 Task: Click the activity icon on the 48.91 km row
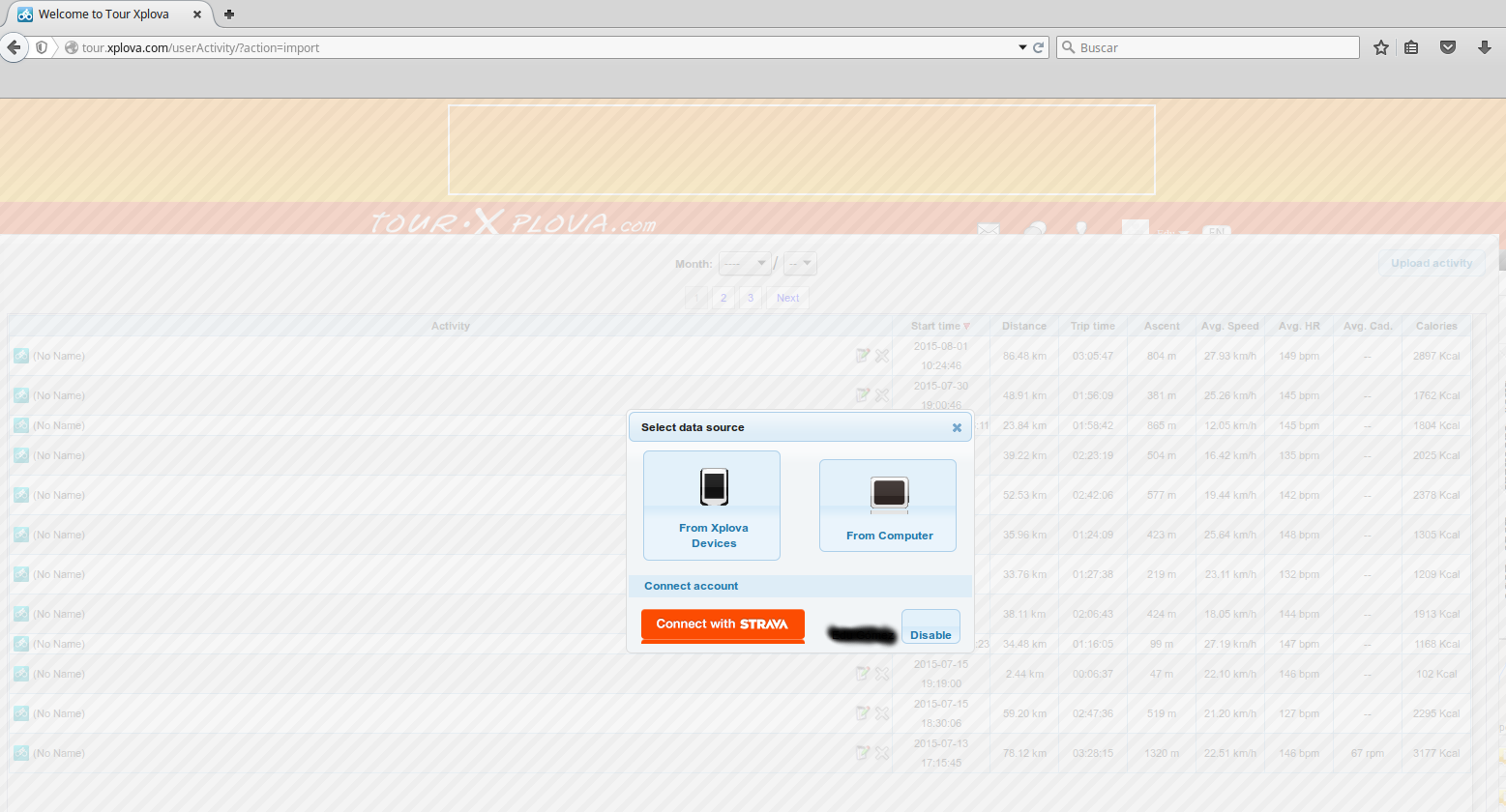(21, 395)
